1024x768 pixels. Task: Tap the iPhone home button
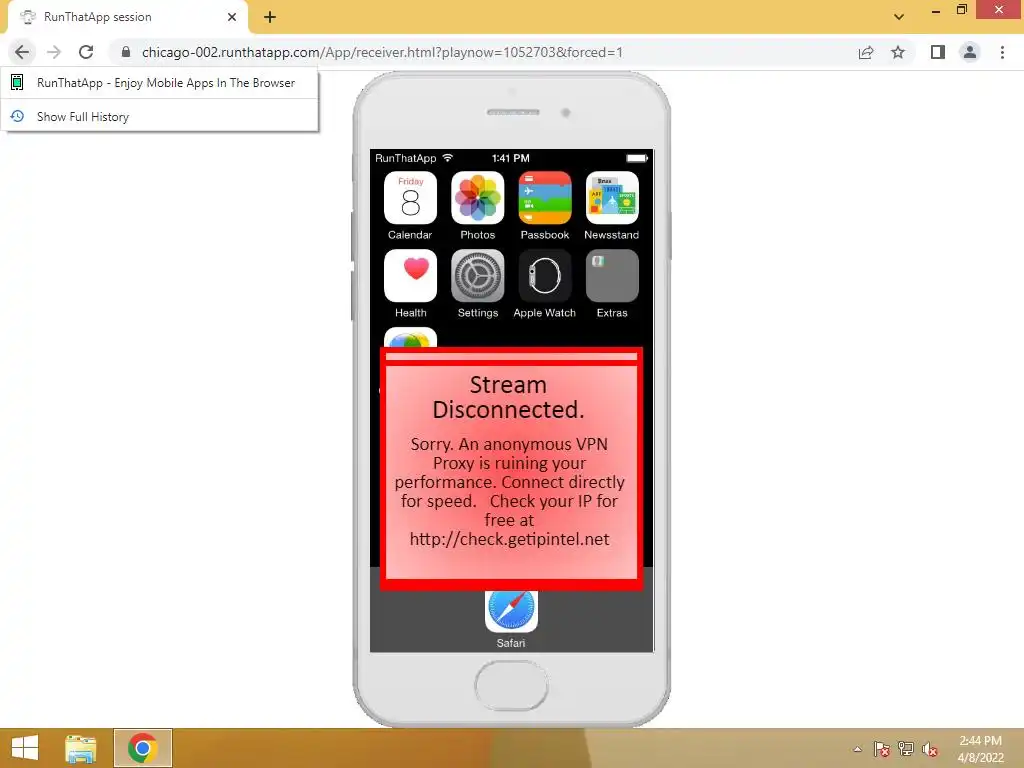coord(511,685)
